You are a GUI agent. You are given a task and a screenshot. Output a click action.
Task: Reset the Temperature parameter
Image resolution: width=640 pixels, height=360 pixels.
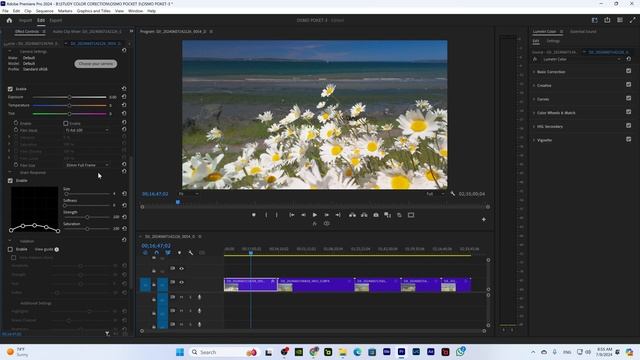124,105
